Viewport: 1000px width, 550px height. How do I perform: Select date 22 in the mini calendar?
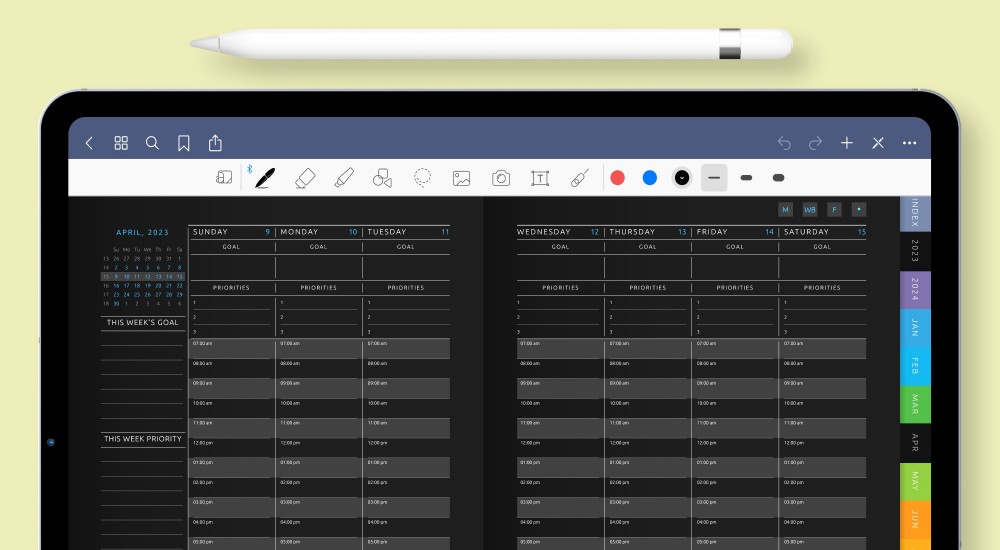point(179,285)
